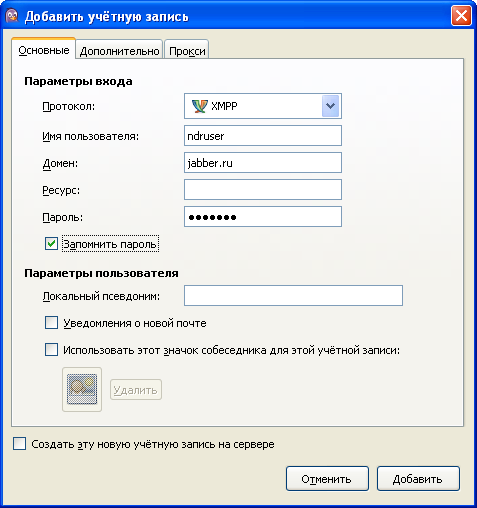Enable Уведомления о новой почте checkbox
Image resolution: width=477 pixels, height=508 pixels.
coord(51,323)
